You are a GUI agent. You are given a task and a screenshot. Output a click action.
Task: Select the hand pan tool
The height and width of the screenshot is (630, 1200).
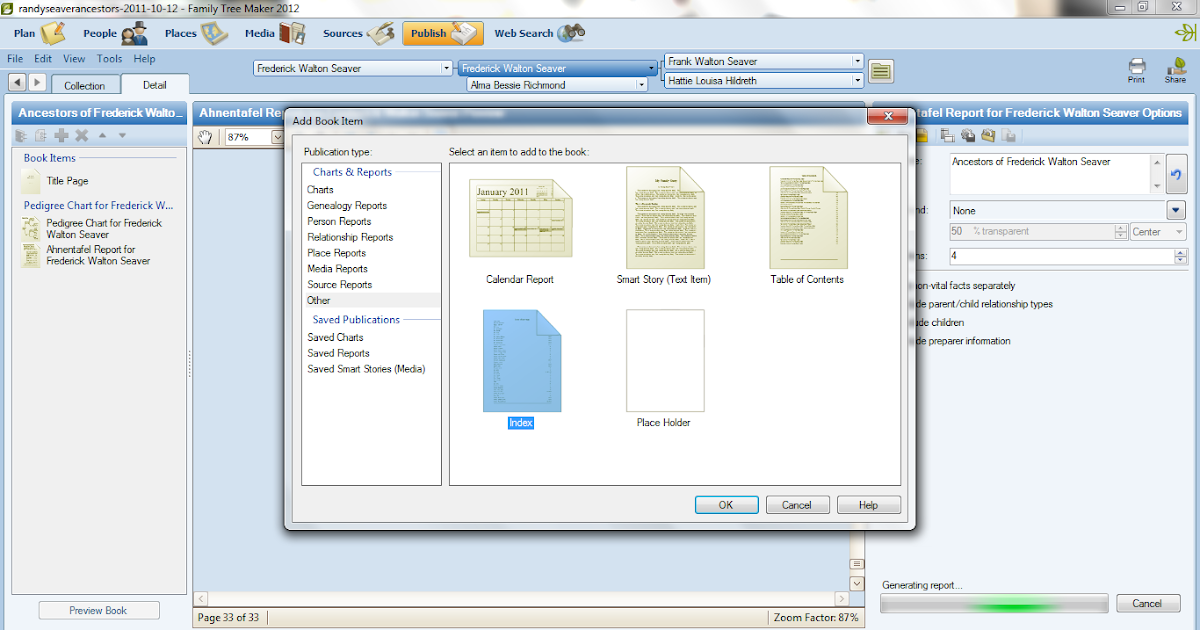[x=206, y=137]
